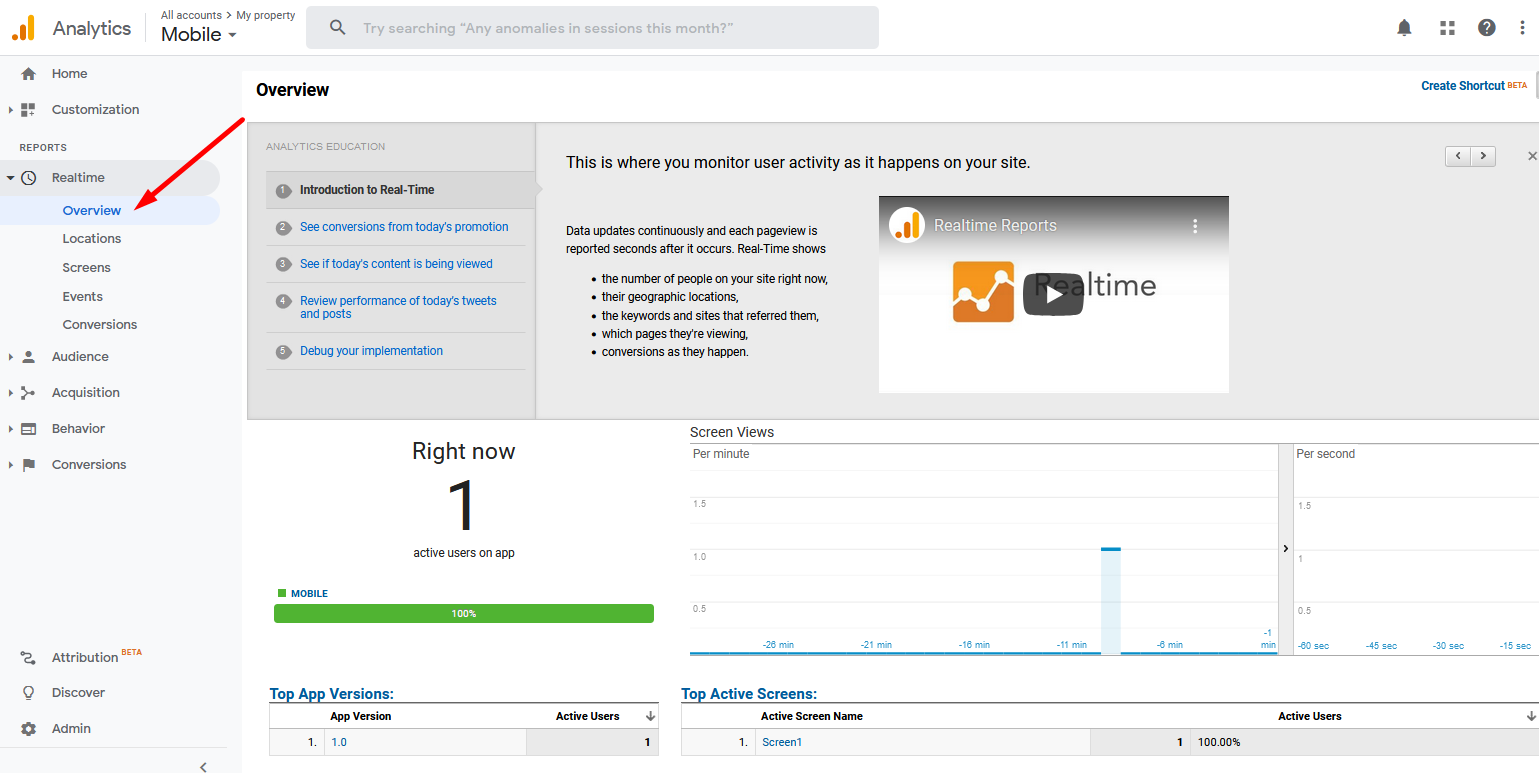Click the Top App Versions heading link

click(x=331, y=694)
